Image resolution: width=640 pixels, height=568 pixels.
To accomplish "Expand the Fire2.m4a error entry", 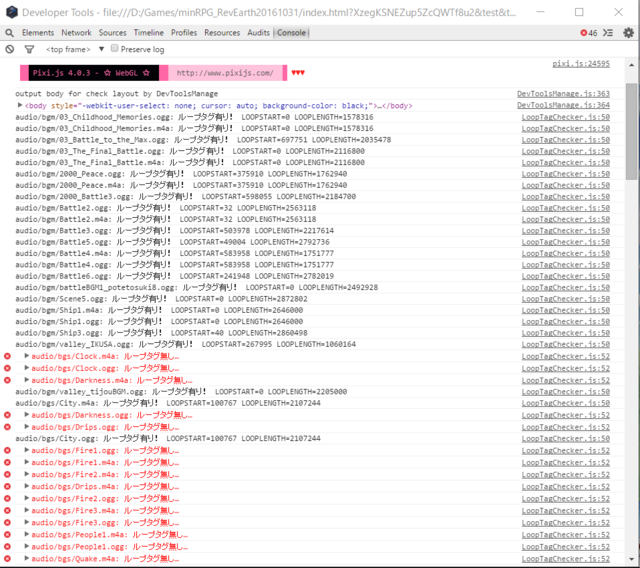I will 27,474.
